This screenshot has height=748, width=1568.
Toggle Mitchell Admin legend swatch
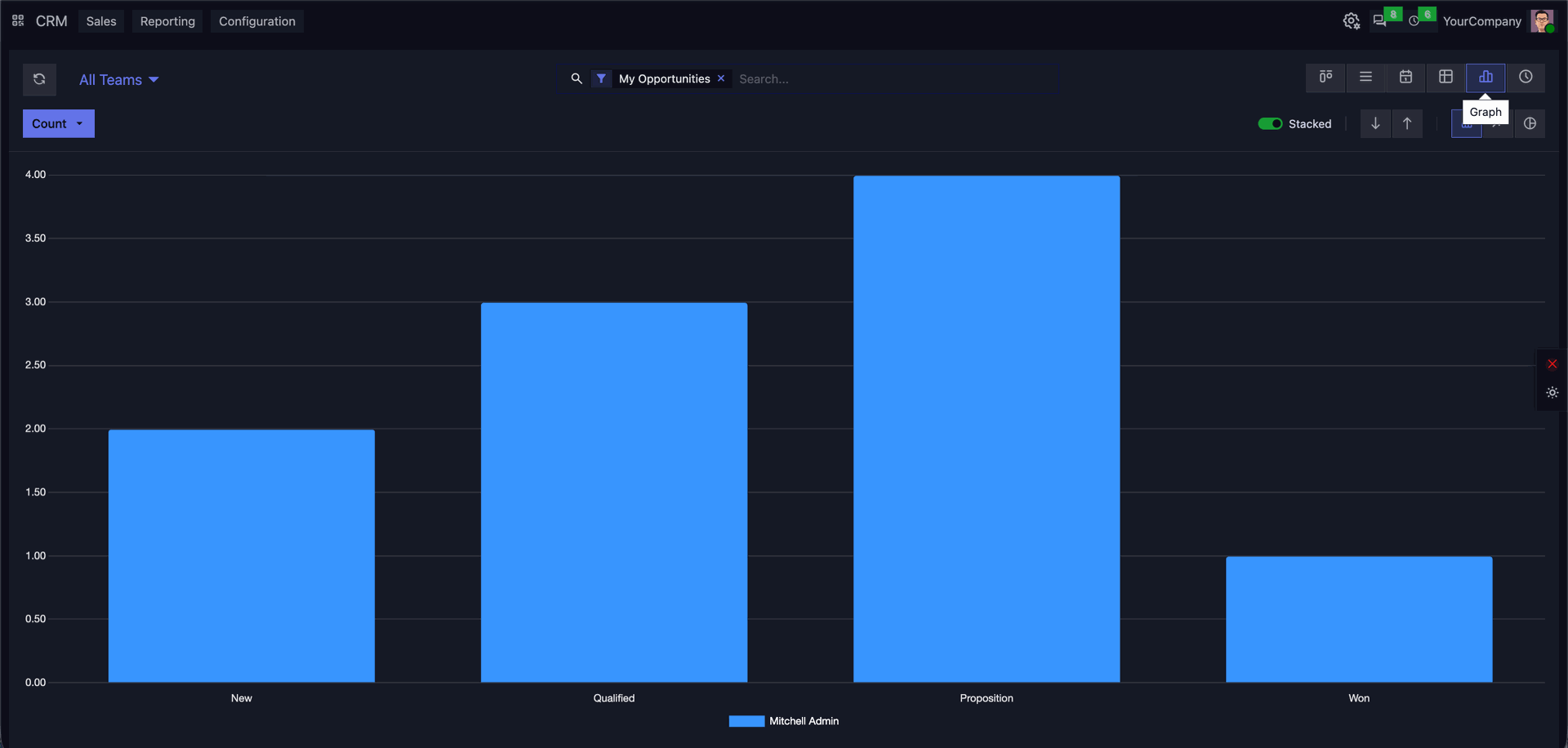click(746, 721)
